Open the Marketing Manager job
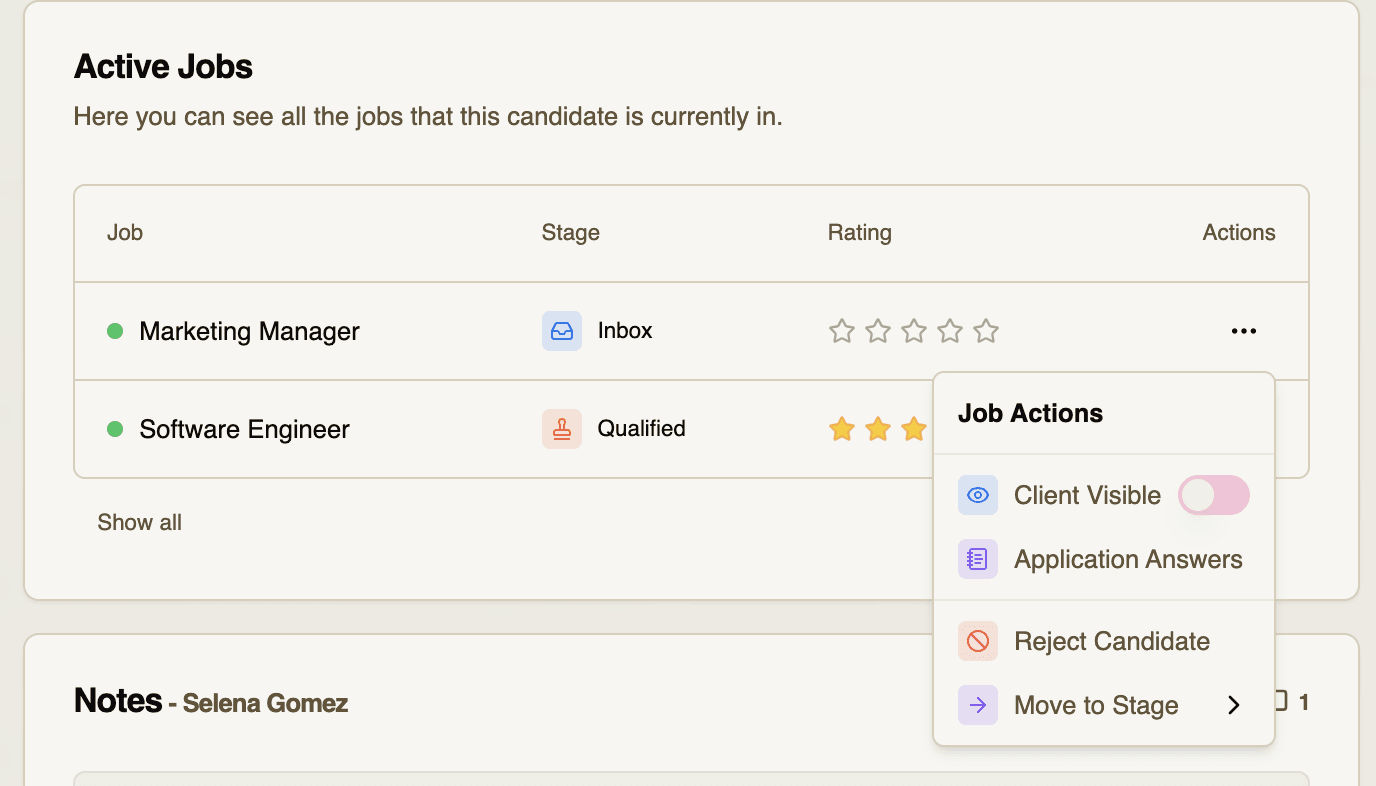The width and height of the screenshot is (1376, 786). tap(249, 331)
